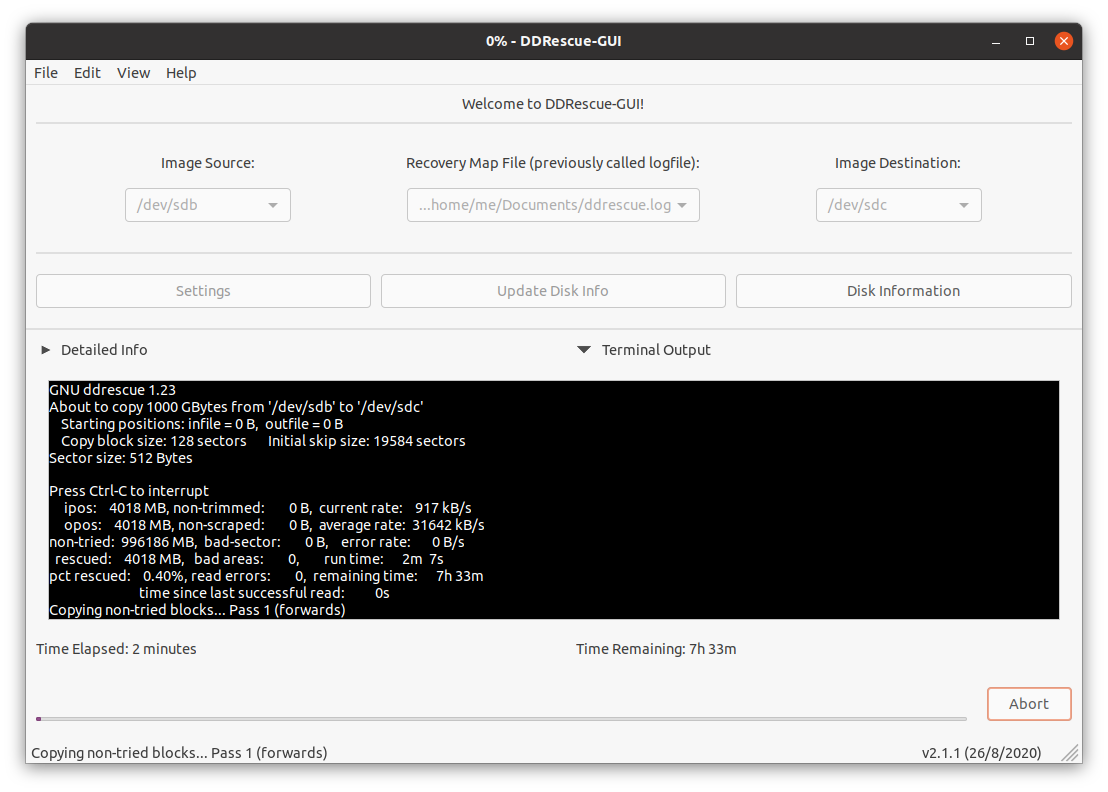Click the 'rescued: 4018 MB' terminal line
1108x792 pixels.
249,559
